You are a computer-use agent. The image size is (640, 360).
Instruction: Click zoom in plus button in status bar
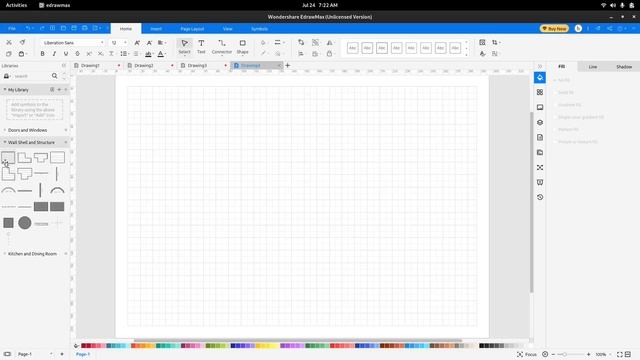click(x=589, y=354)
